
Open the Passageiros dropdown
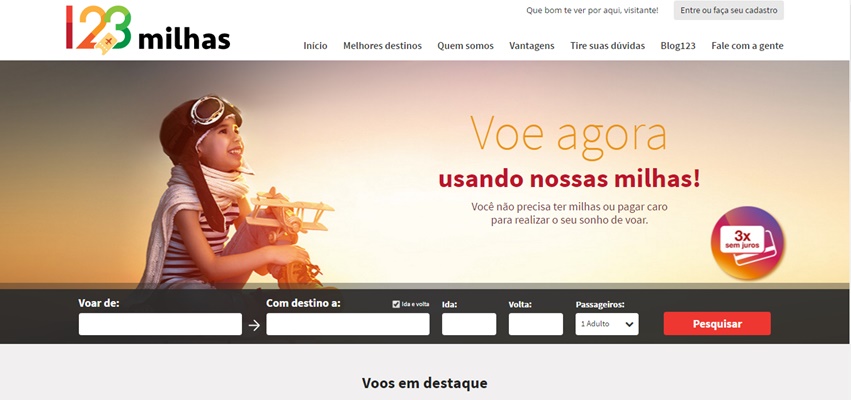(x=607, y=324)
